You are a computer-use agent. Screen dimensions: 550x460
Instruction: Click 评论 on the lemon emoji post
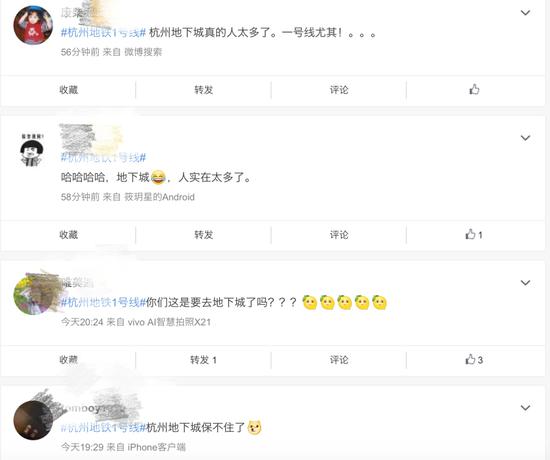pos(339,360)
